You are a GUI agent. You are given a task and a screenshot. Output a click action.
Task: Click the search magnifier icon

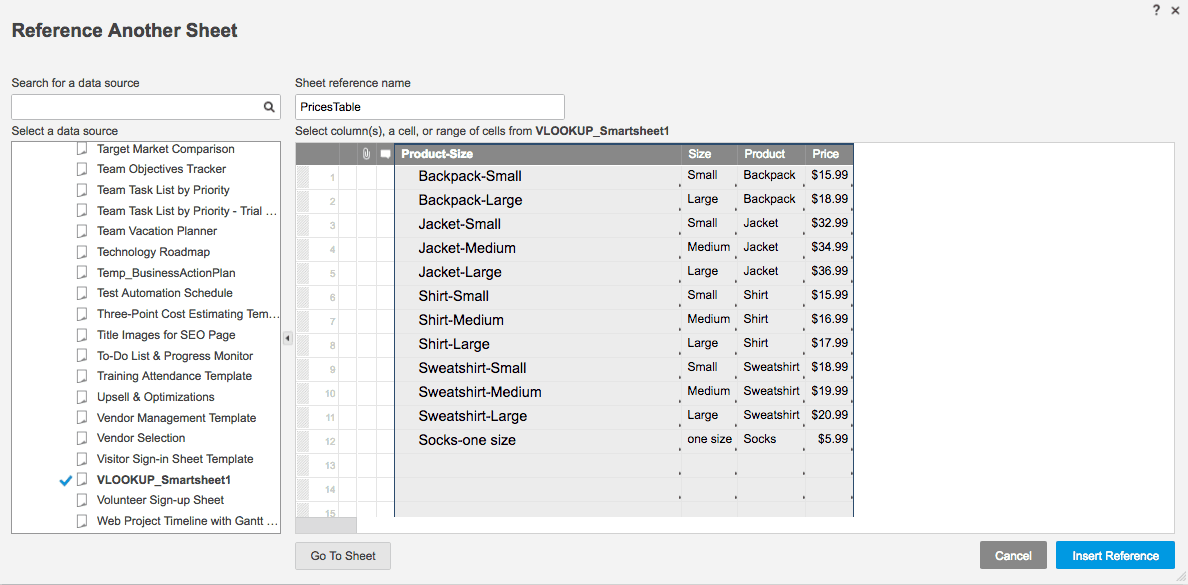[269, 107]
